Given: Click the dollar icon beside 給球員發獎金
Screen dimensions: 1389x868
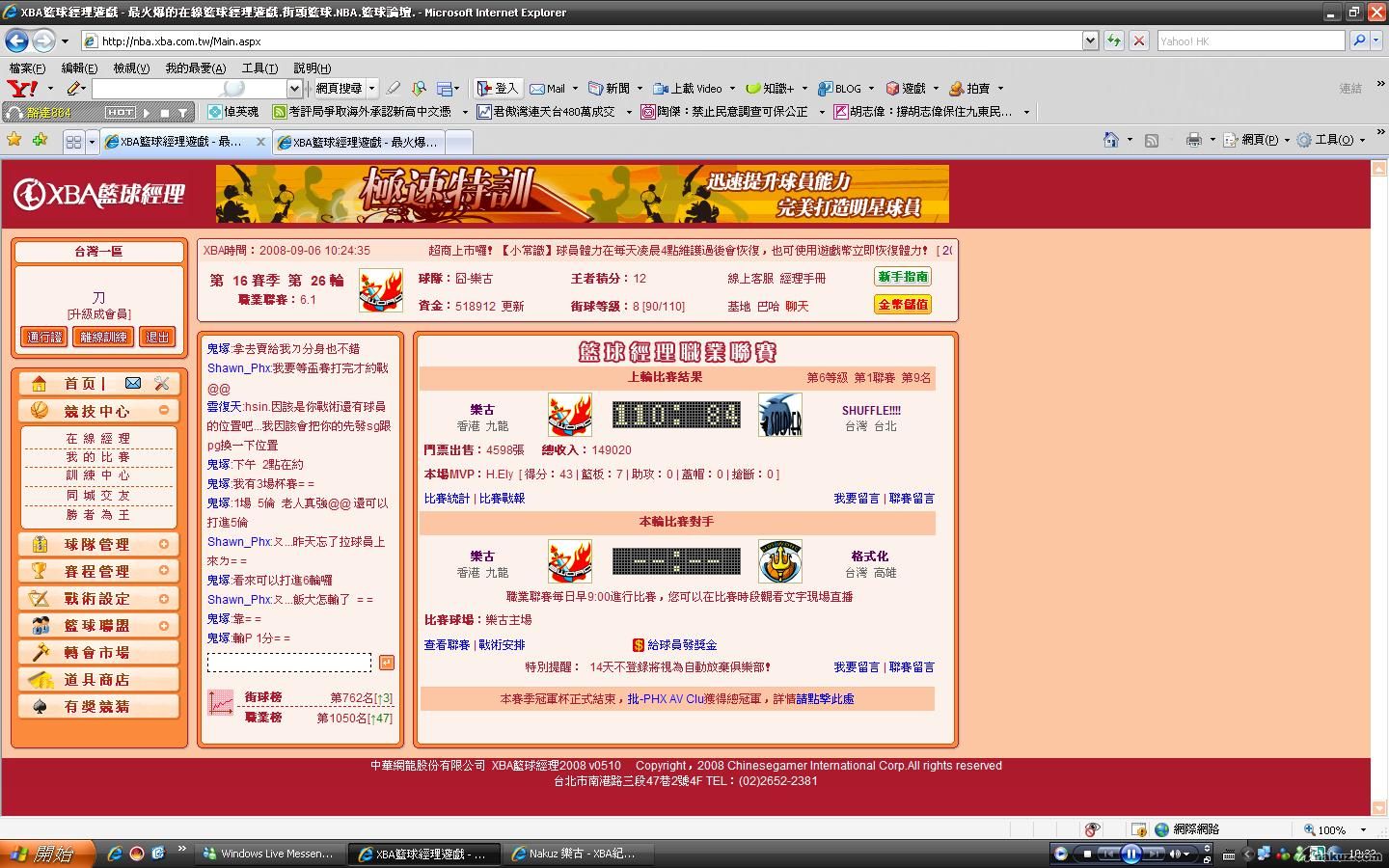Looking at the screenshot, I should click(x=638, y=645).
